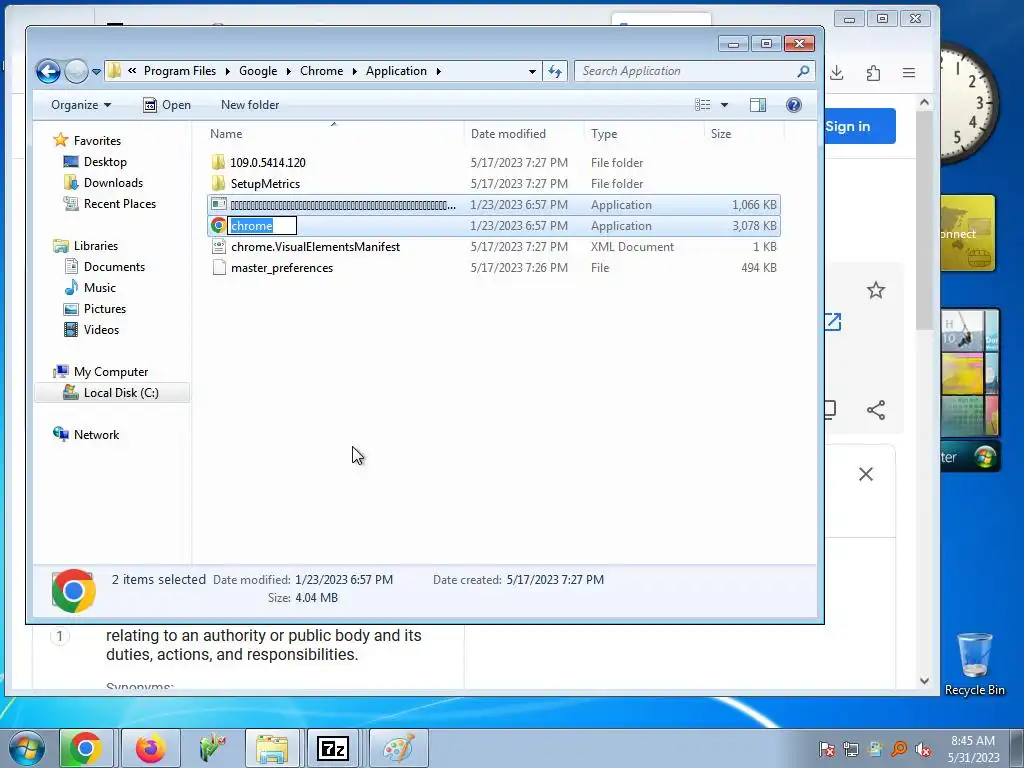
Task: Click Open in the toolbar
Action: (x=167, y=105)
